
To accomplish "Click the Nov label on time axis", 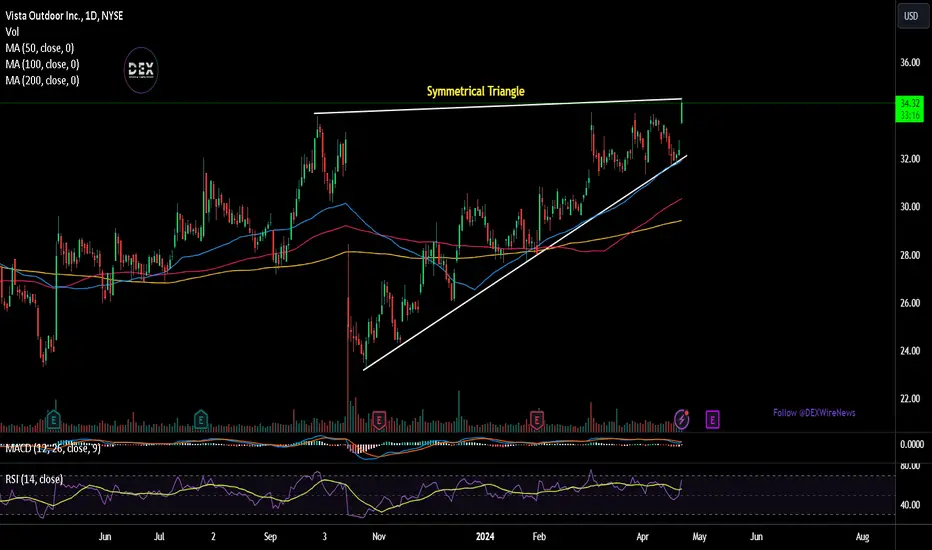I will coord(379,536).
